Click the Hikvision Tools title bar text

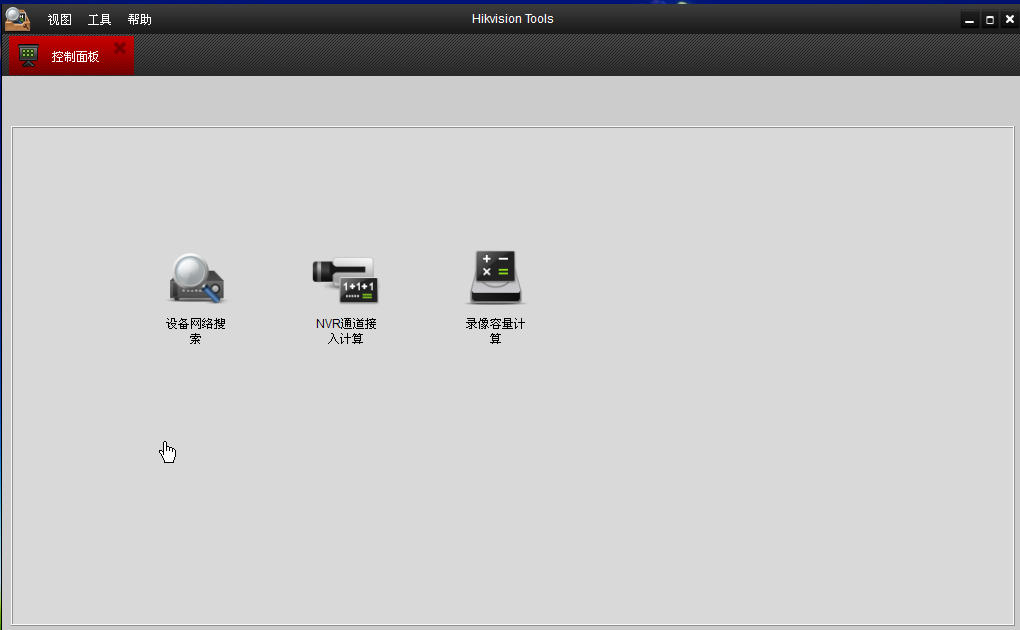click(512, 18)
